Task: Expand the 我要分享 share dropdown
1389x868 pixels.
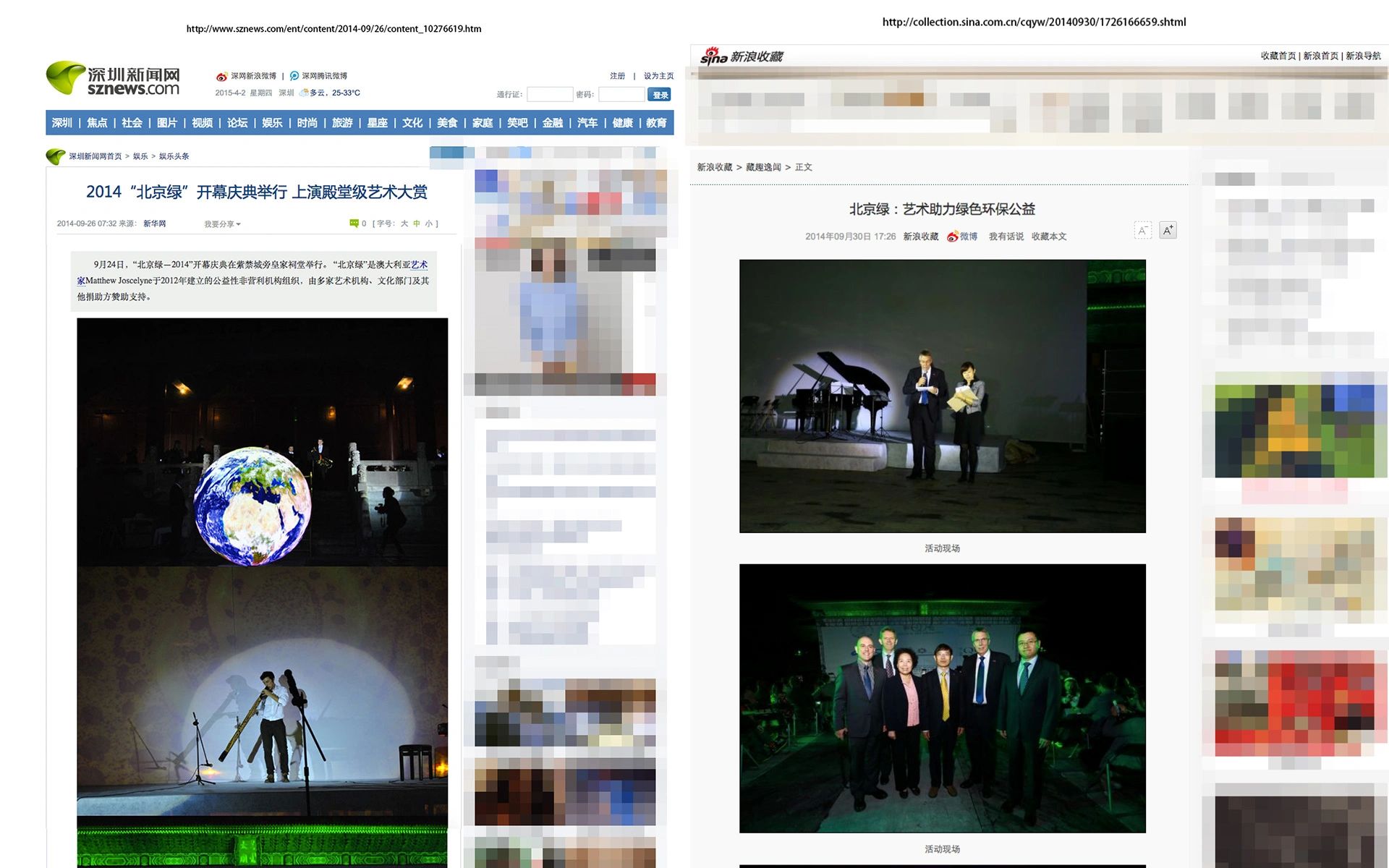Action: 222,224
